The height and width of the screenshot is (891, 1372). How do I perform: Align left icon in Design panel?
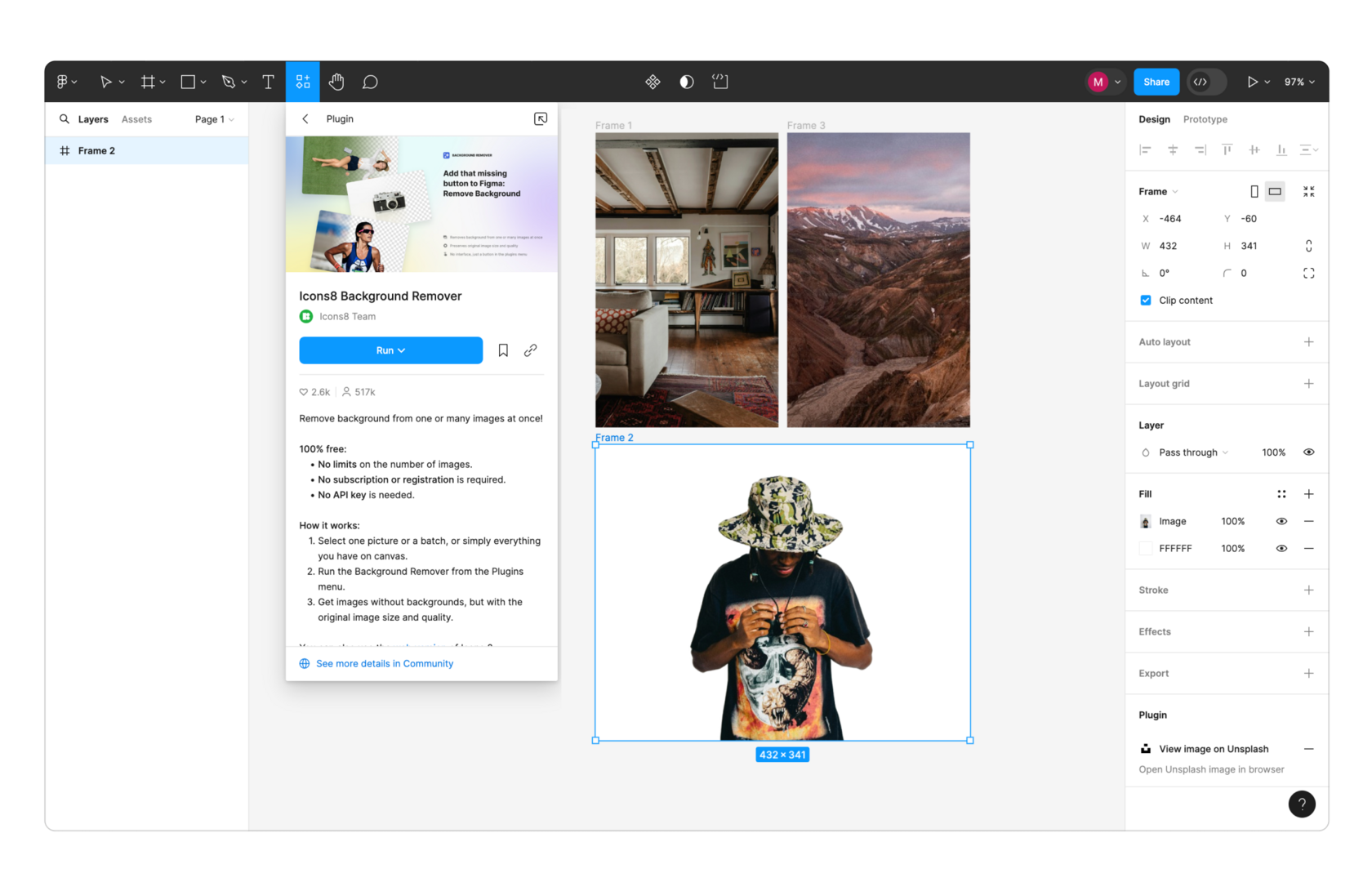(1145, 149)
